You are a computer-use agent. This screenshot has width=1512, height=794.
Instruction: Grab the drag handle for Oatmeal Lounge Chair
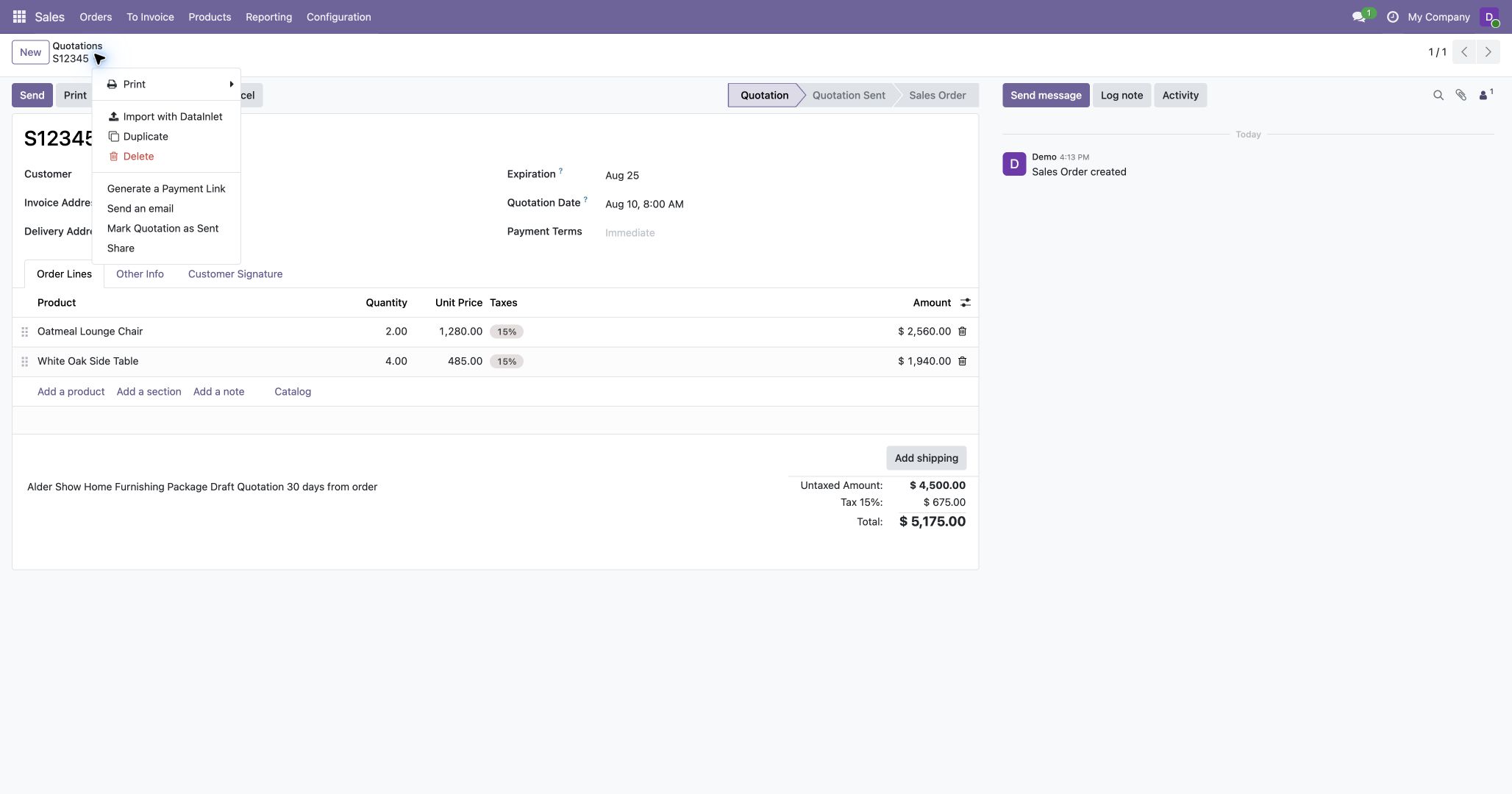coord(24,332)
